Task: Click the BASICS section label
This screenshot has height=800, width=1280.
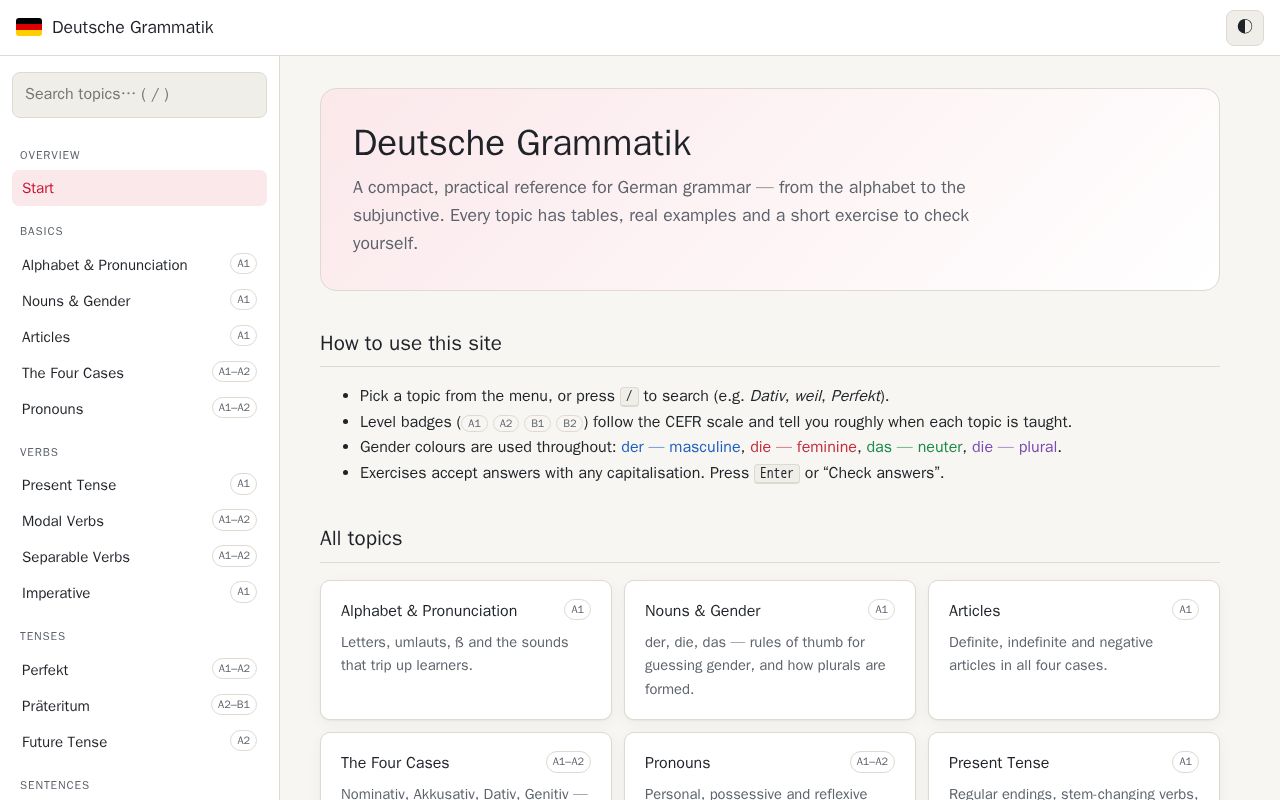Action: click(41, 231)
